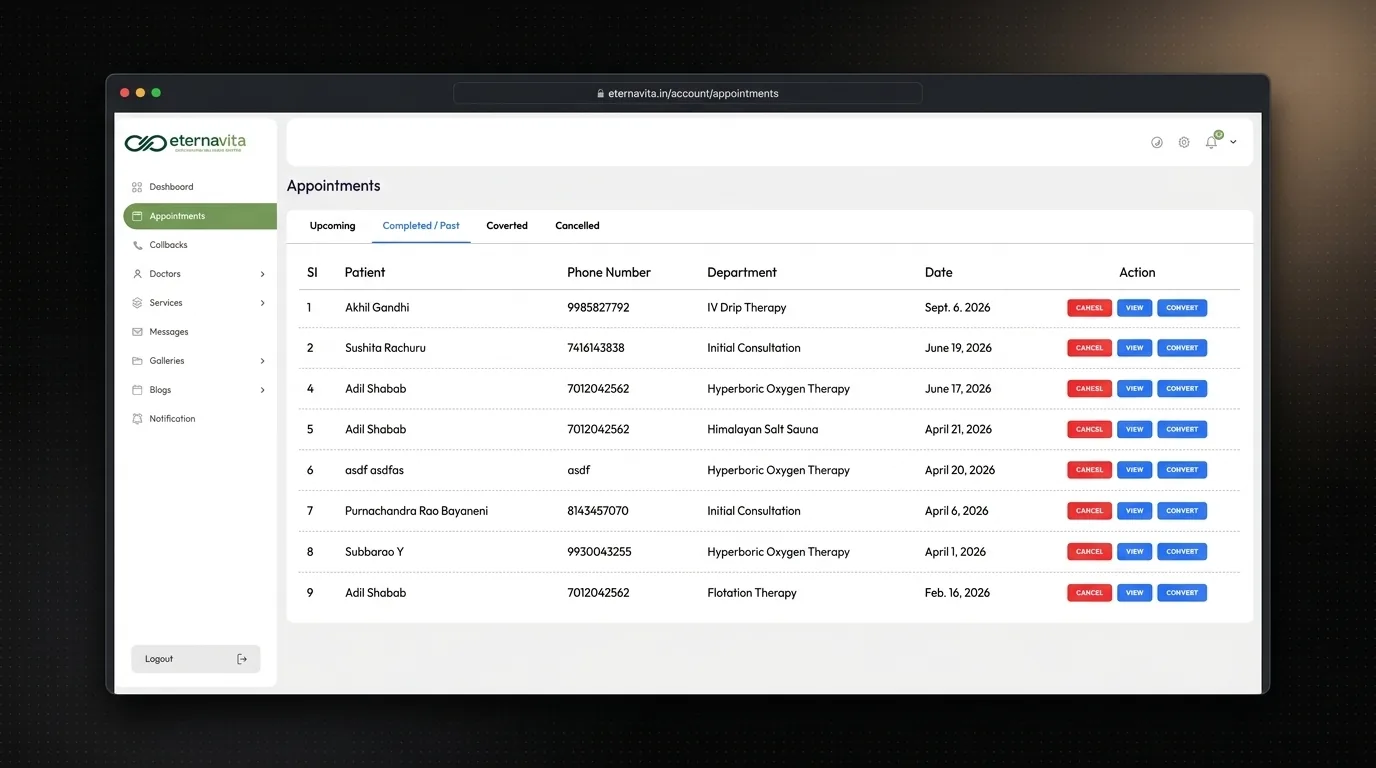
Task: Convert Purnachandra Rao Bayaneni's appointment
Action: [1182, 511]
